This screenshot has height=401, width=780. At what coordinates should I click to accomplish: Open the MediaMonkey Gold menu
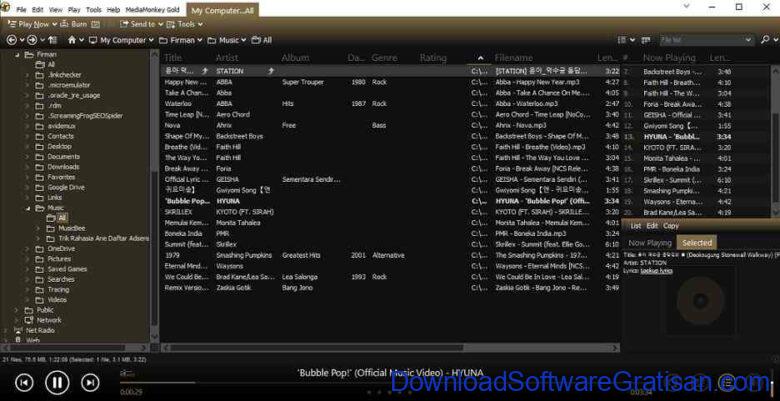tap(153, 9)
